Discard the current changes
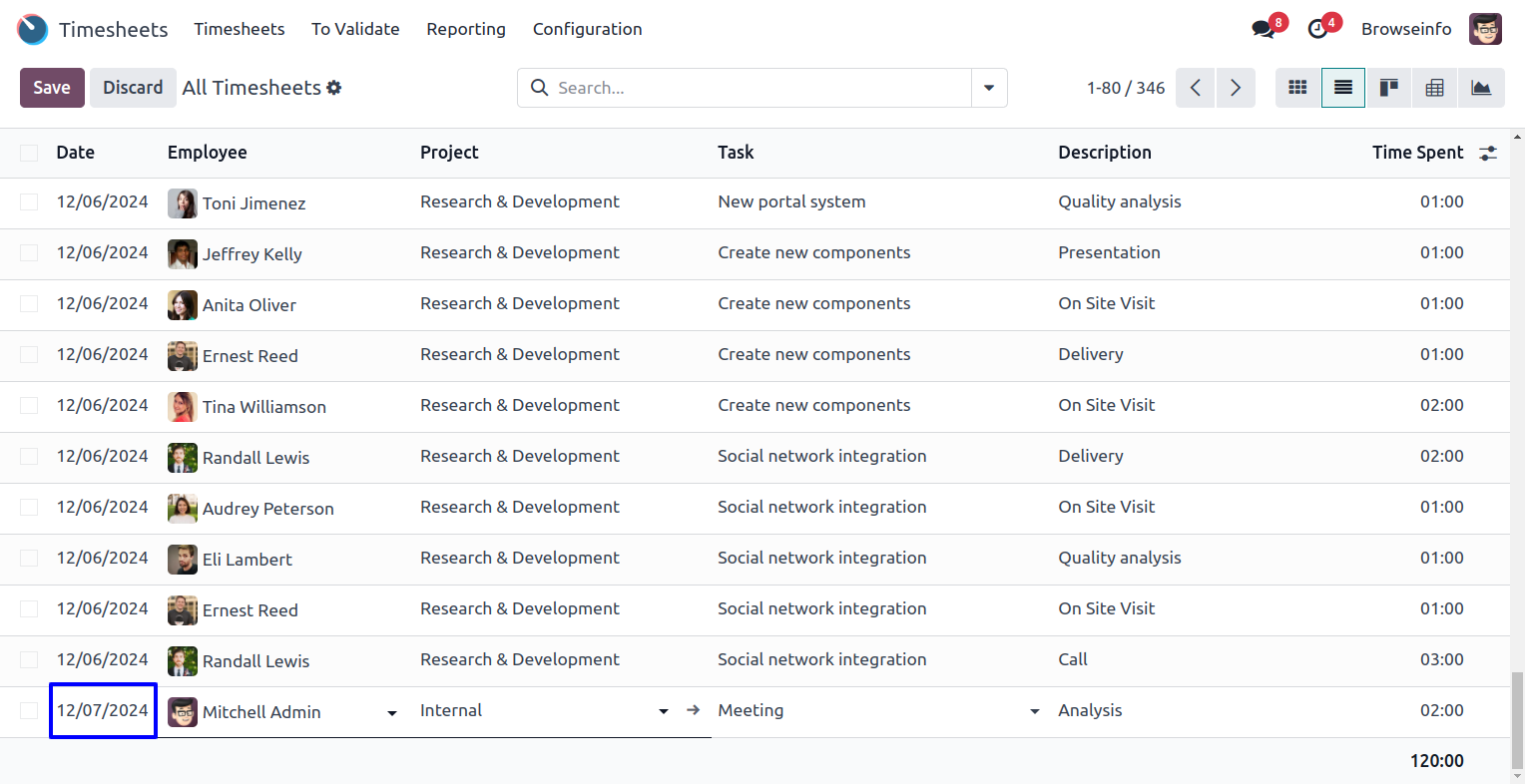This screenshot has width=1525, height=784. click(x=133, y=88)
